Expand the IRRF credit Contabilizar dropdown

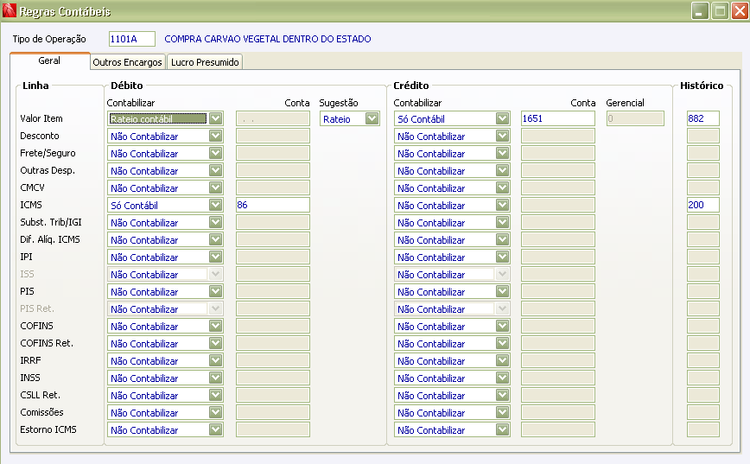click(502, 361)
